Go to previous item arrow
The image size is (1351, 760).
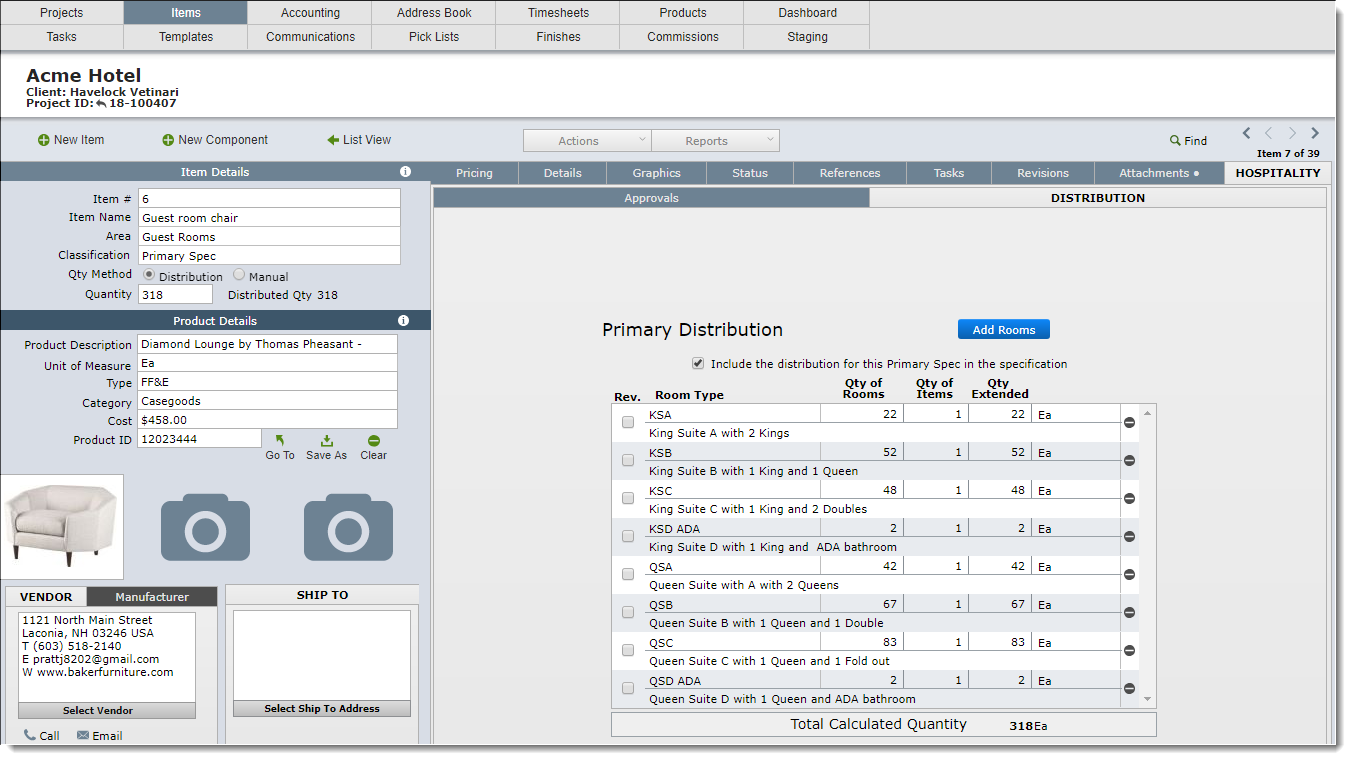[1269, 133]
